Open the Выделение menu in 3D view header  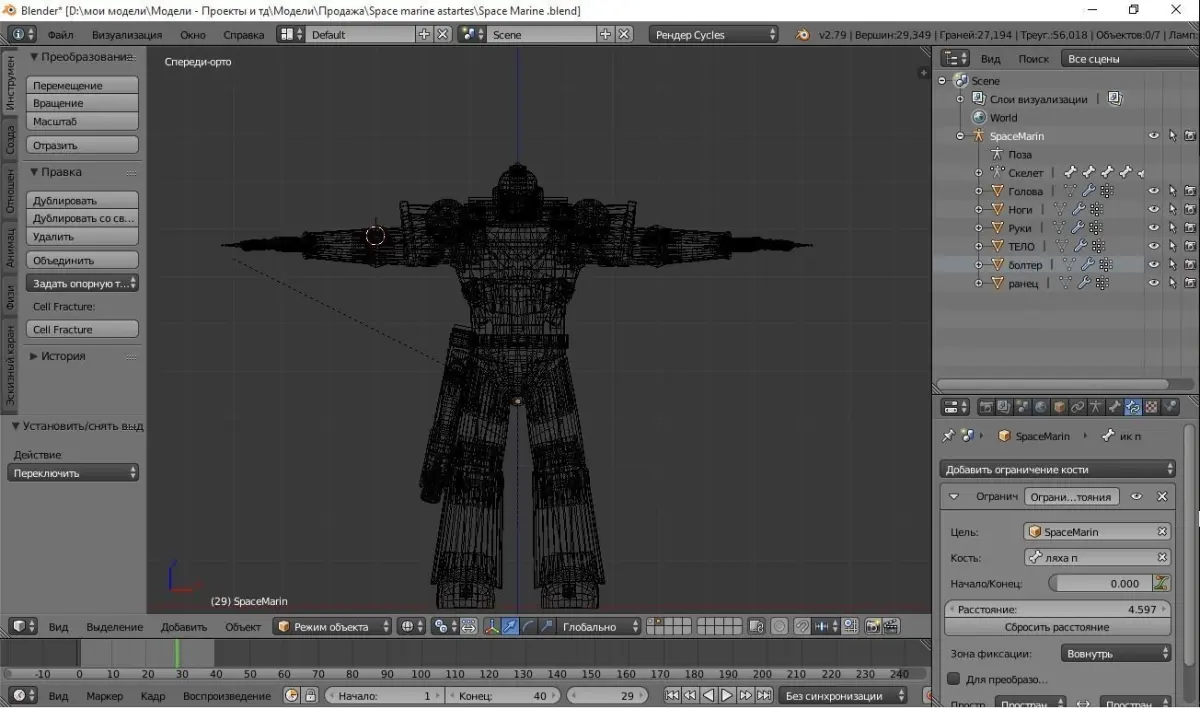point(115,627)
